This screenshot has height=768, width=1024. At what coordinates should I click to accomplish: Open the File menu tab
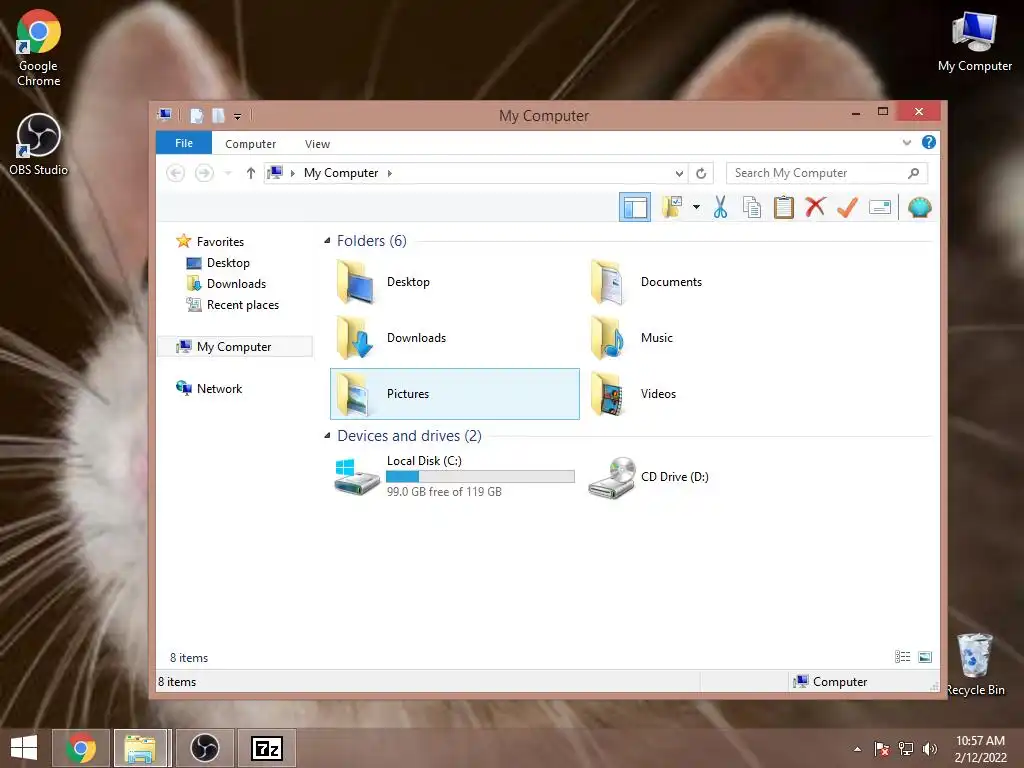184,143
